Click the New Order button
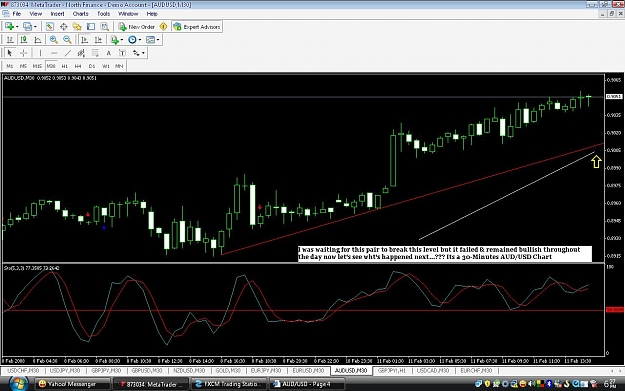The height and width of the screenshot is (391, 625). pyautogui.click(x=136, y=27)
